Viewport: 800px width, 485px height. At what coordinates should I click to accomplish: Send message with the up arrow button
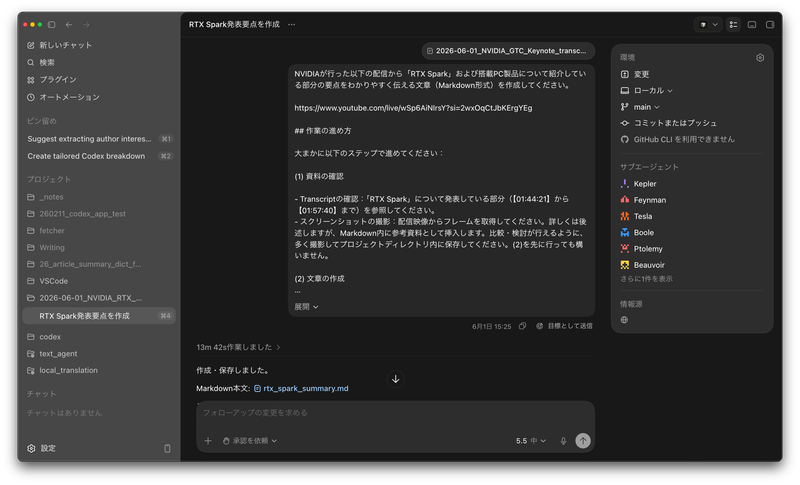point(583,441)
